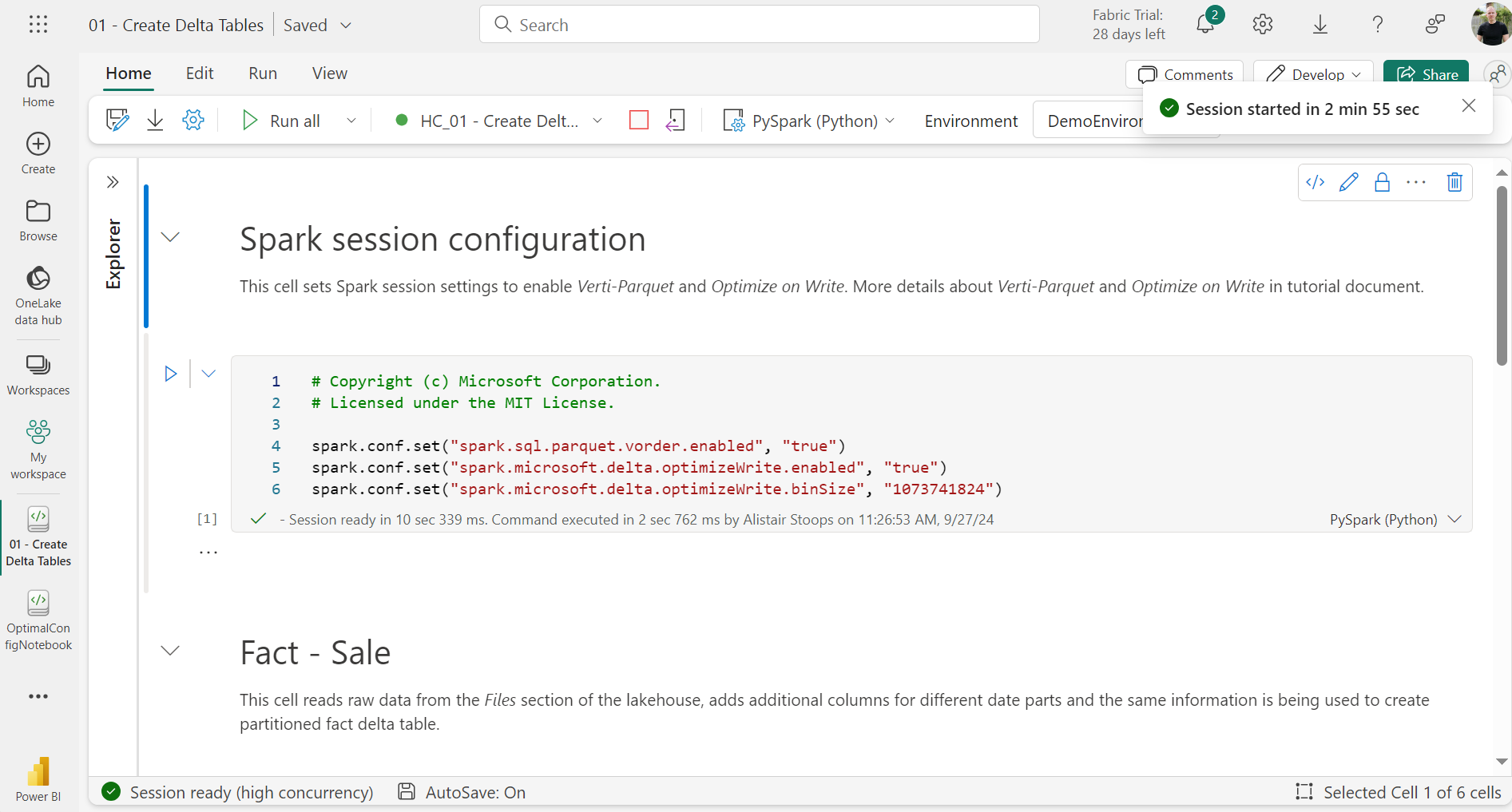Screen dimensions: 1512x812
Task: Click inside the Search bar
Action: [759, 24]
